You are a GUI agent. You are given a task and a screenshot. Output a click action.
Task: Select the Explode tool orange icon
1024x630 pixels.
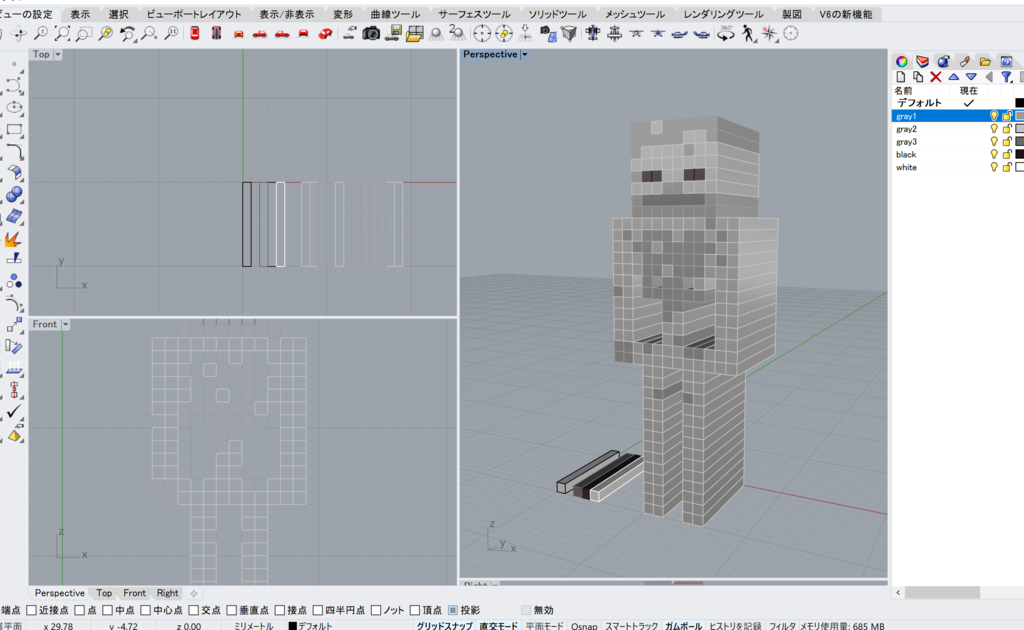(x=13, y=240)
